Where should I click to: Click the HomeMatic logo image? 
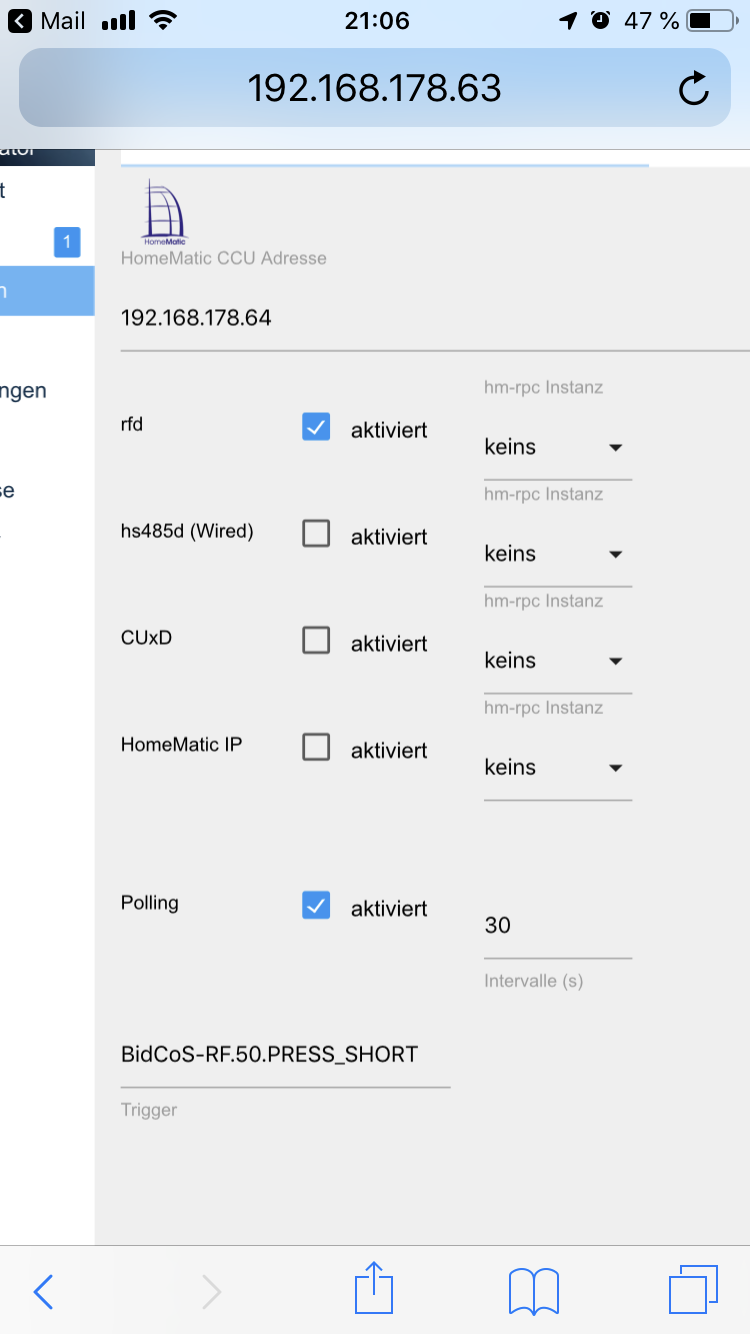(165, 213)
